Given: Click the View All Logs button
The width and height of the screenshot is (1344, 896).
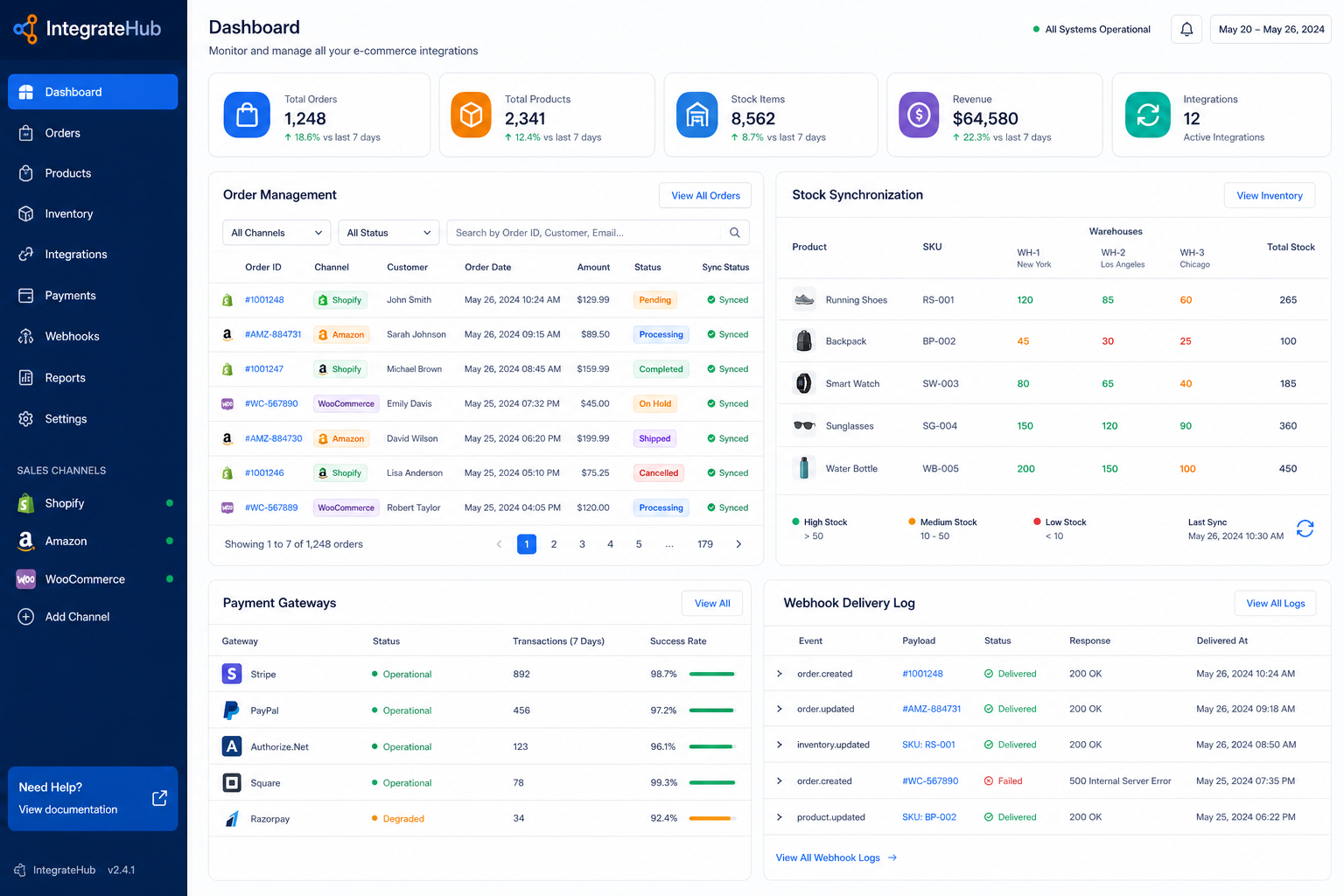Looking at the screenshot, I should 1275,604.
